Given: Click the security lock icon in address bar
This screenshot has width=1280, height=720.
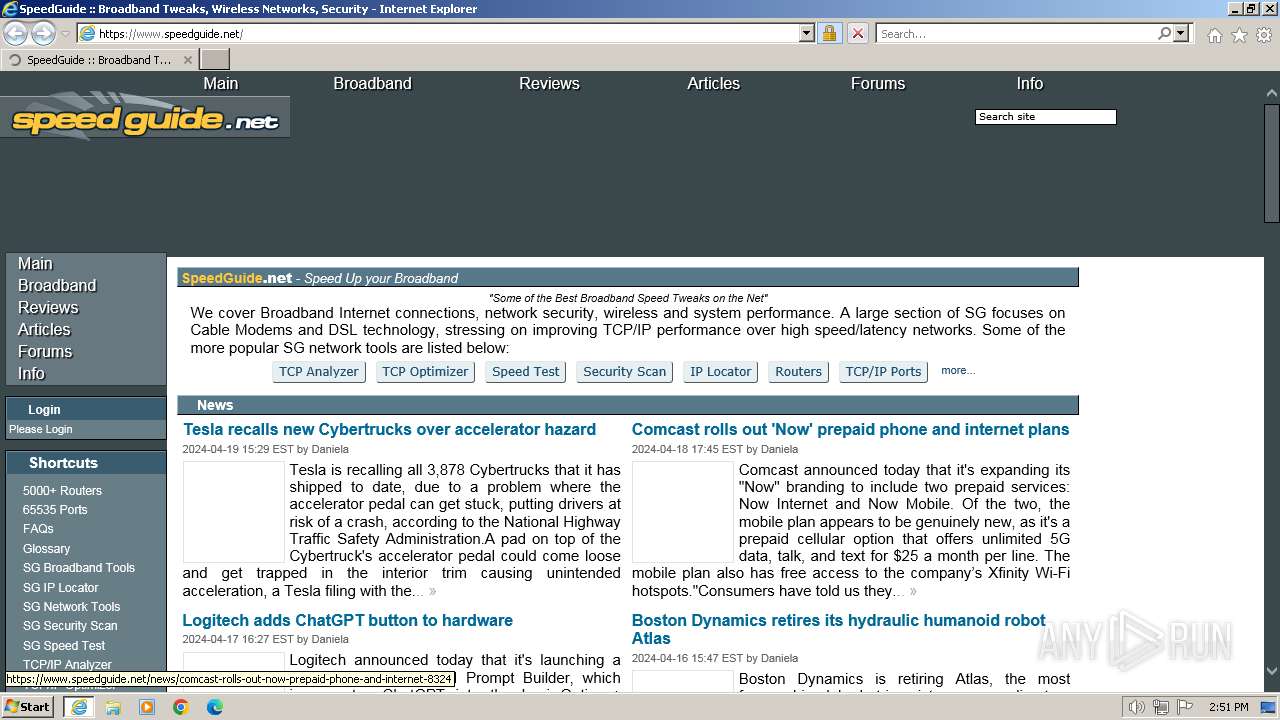Looking at the screenshot, I should coord(829,33).
